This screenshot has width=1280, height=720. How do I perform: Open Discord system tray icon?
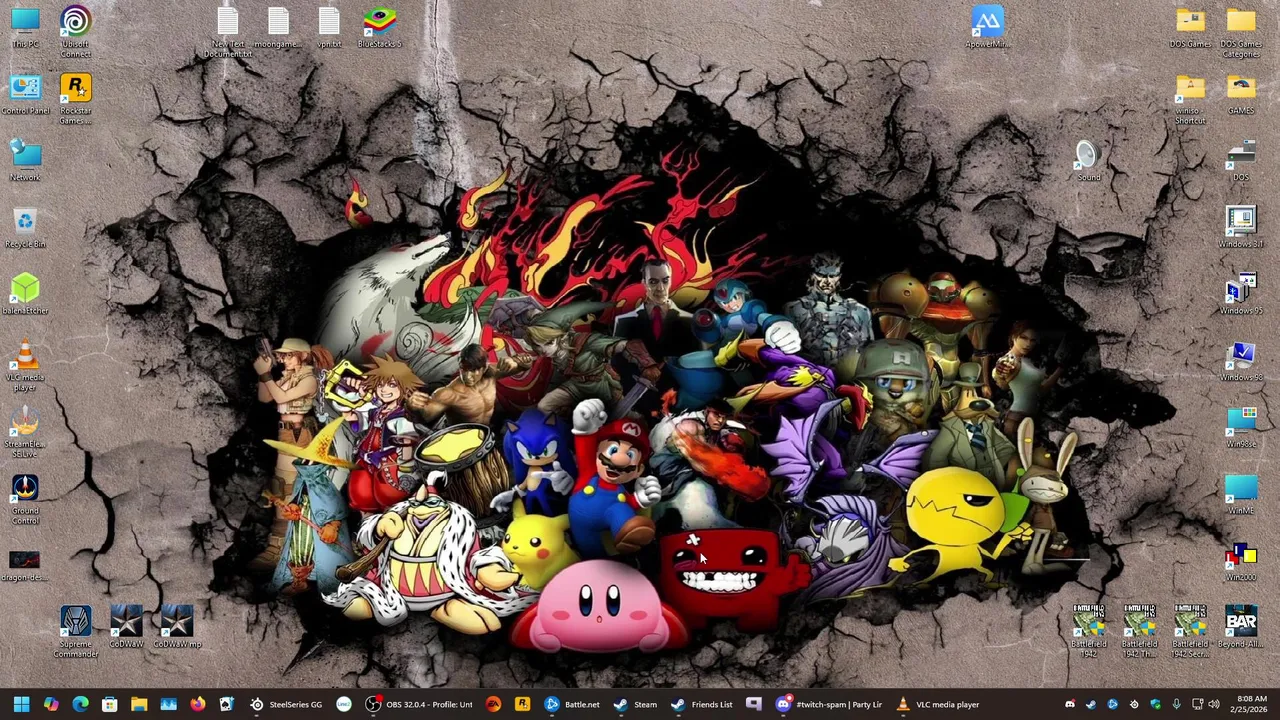(1070, 704)
